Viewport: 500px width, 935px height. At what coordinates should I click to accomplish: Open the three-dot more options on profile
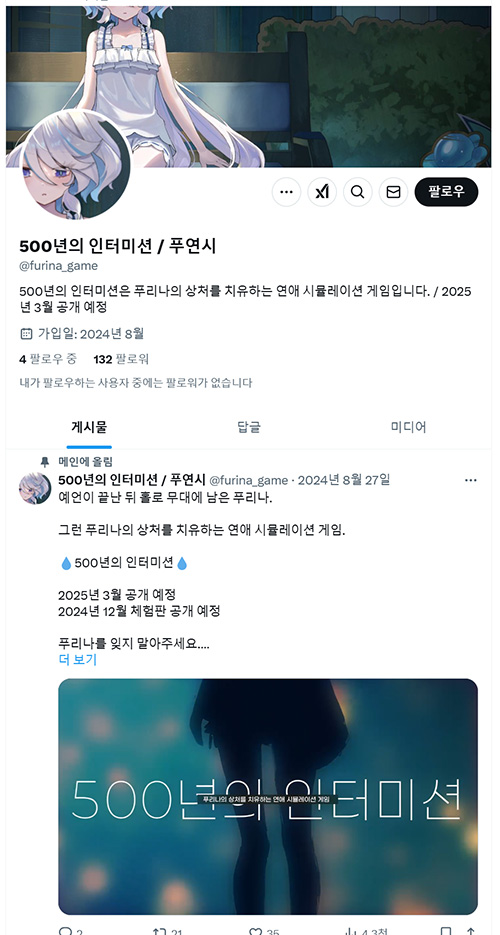click(x=286, y=192)
